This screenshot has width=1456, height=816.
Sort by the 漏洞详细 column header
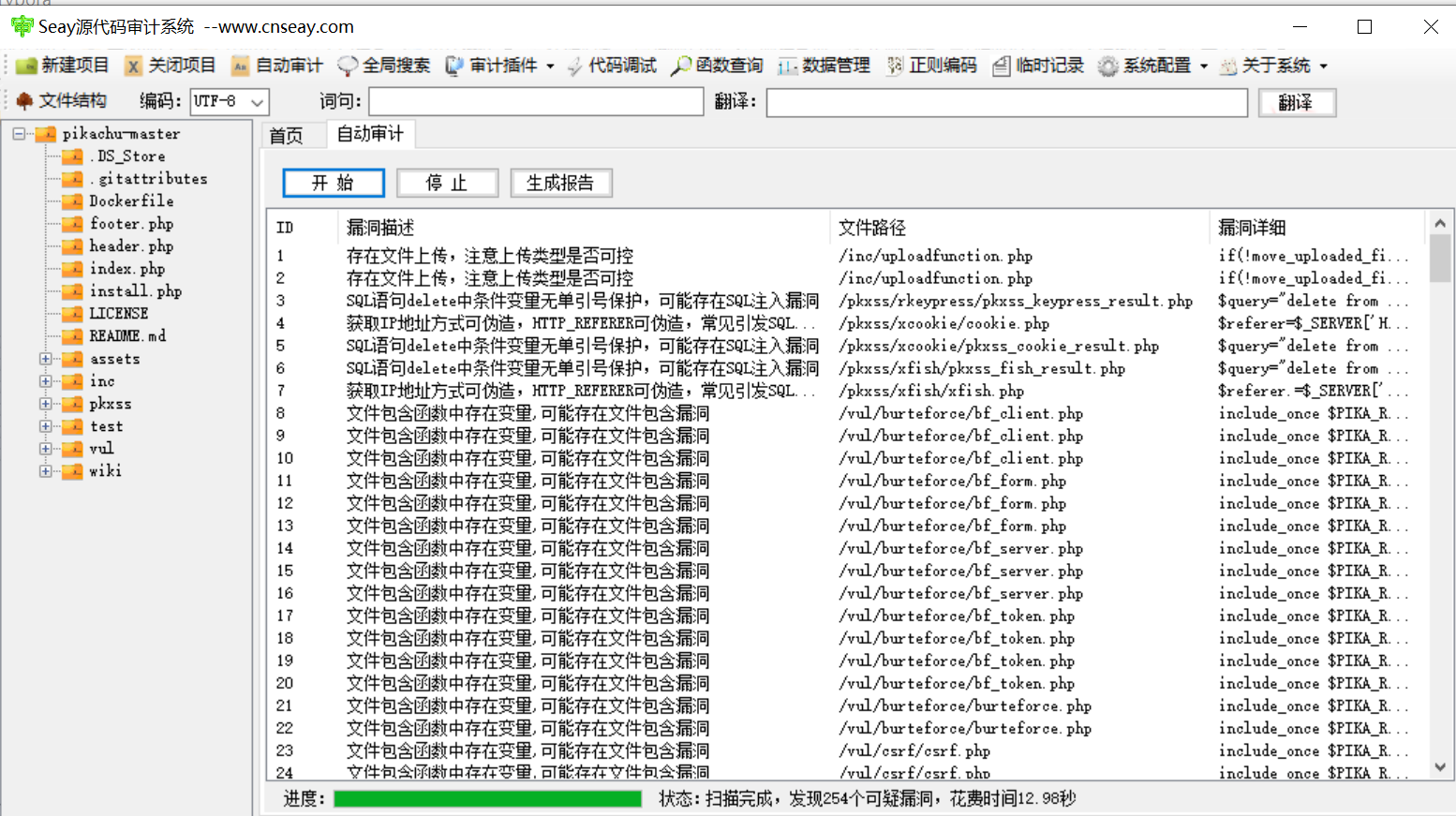coord(1317,227)
